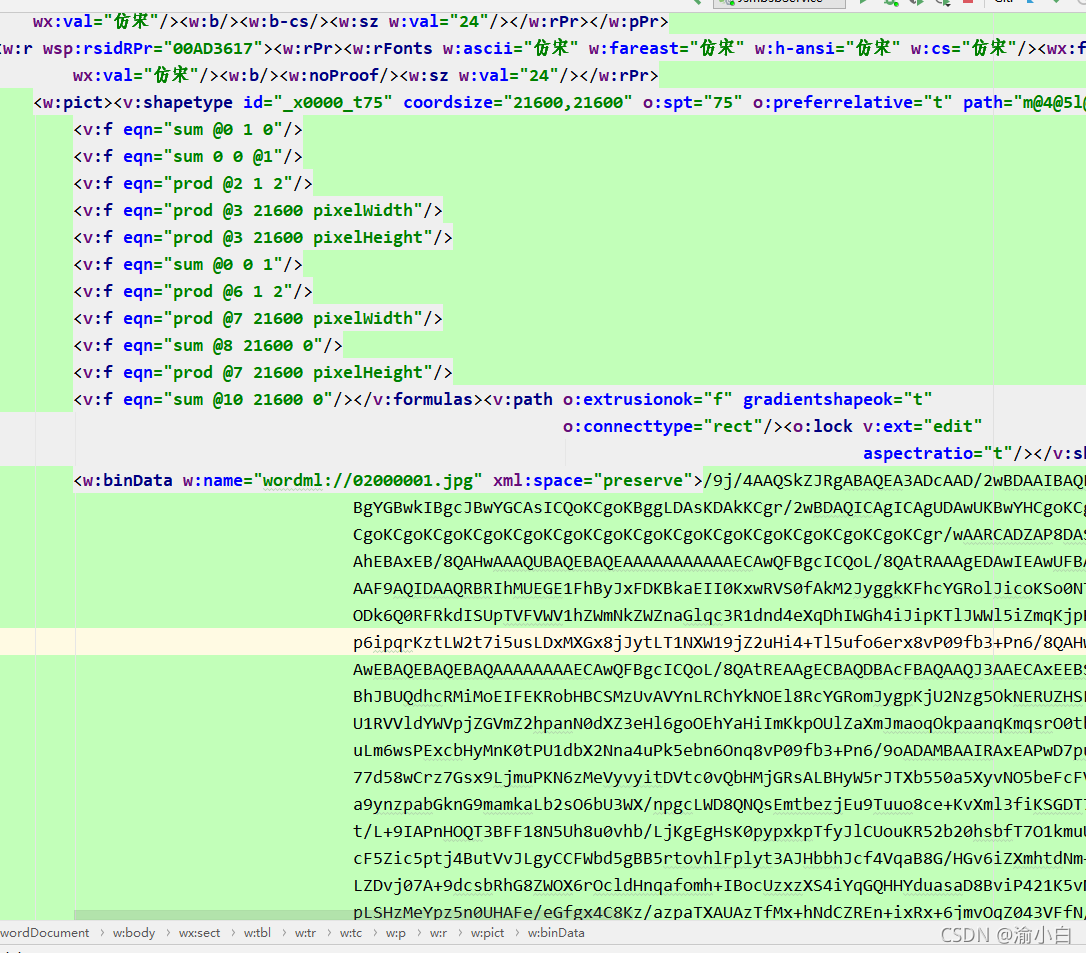
Task: Click the "prod @3 21600 pixelWidth" line
Action: click(x=258, y=211)
